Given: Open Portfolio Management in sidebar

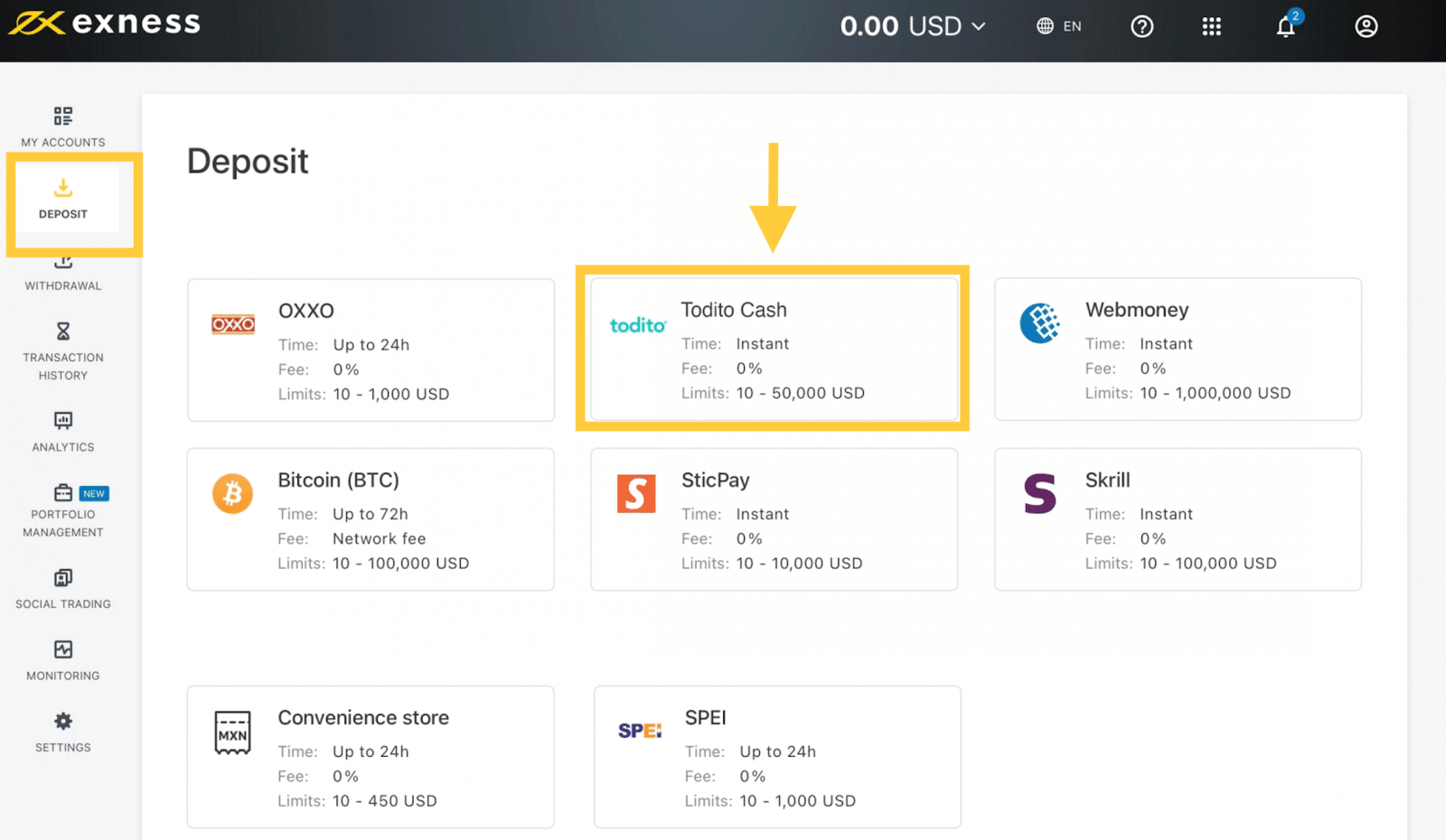Looking at the screenshot, I should [63, 511].
